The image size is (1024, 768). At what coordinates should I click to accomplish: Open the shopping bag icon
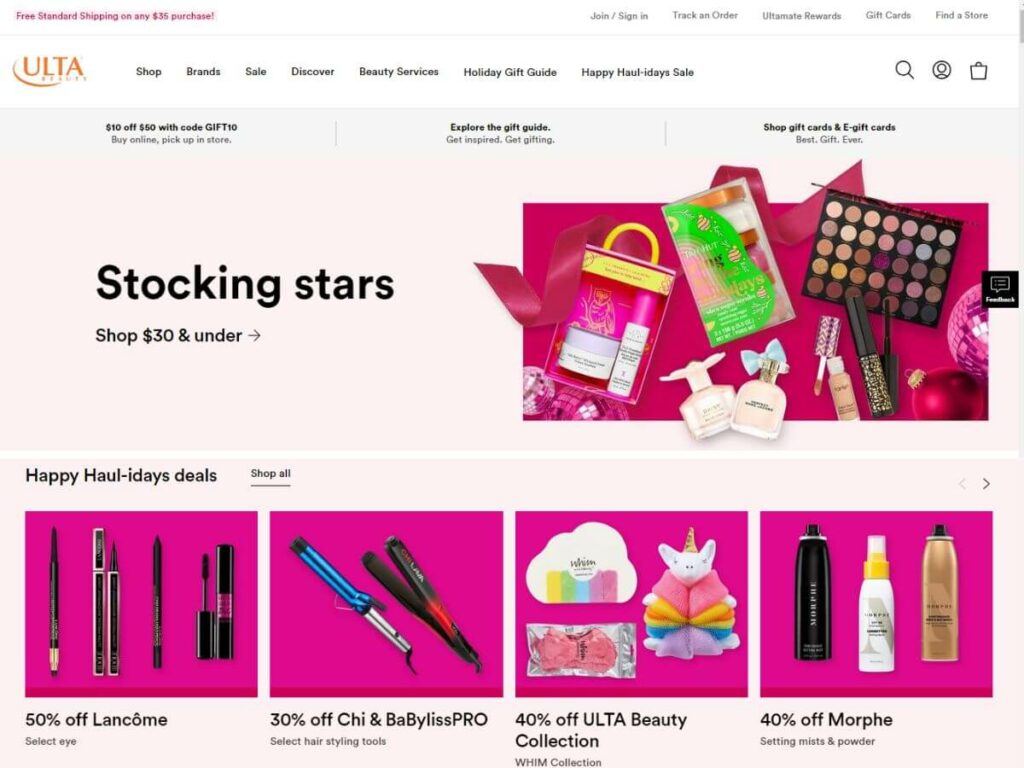[978, 71]
